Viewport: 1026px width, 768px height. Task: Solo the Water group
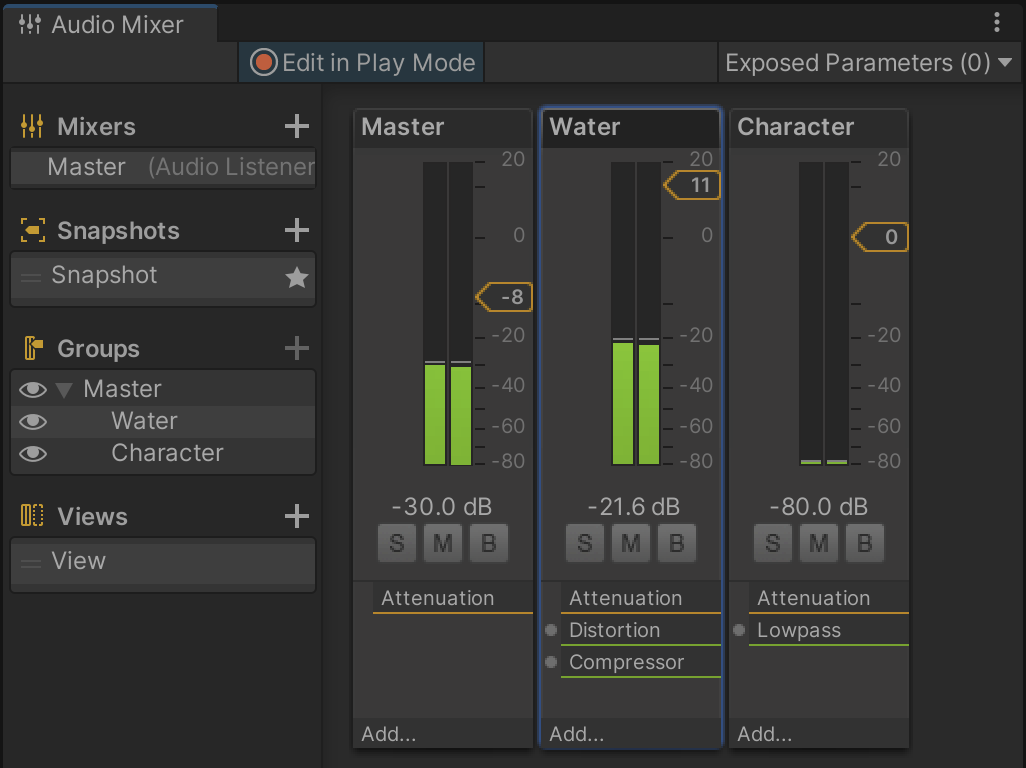pos(585,544)
